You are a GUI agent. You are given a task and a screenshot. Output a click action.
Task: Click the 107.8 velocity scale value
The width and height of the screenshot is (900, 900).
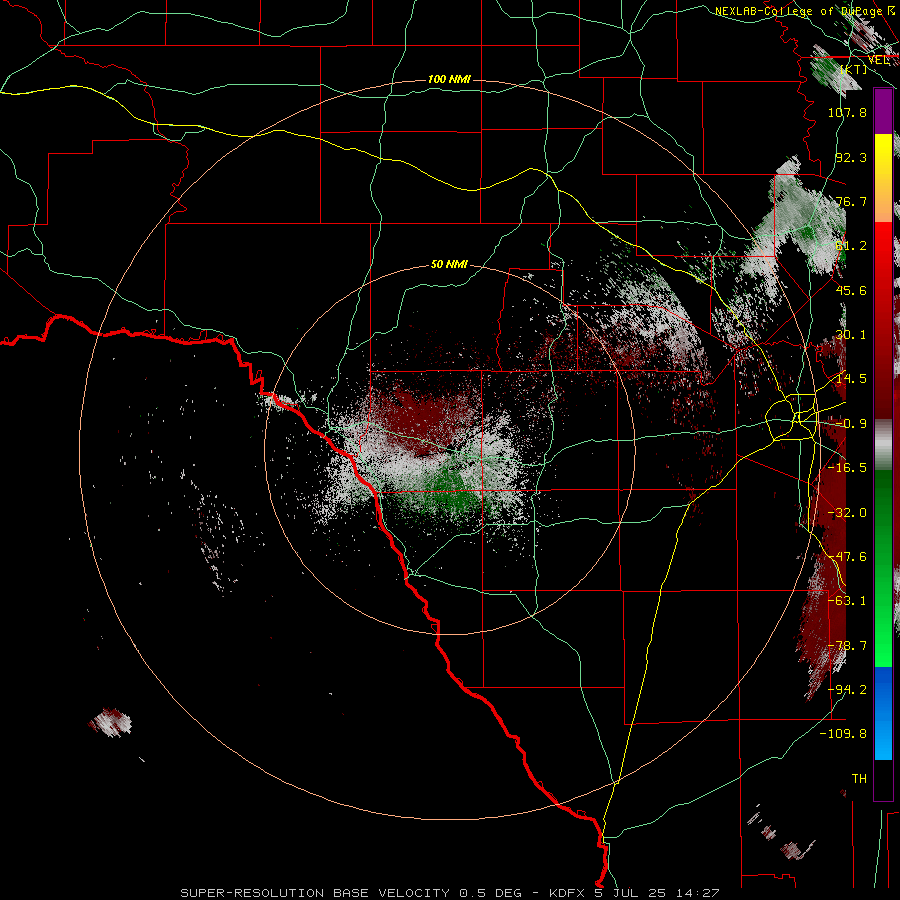[847, 112]
